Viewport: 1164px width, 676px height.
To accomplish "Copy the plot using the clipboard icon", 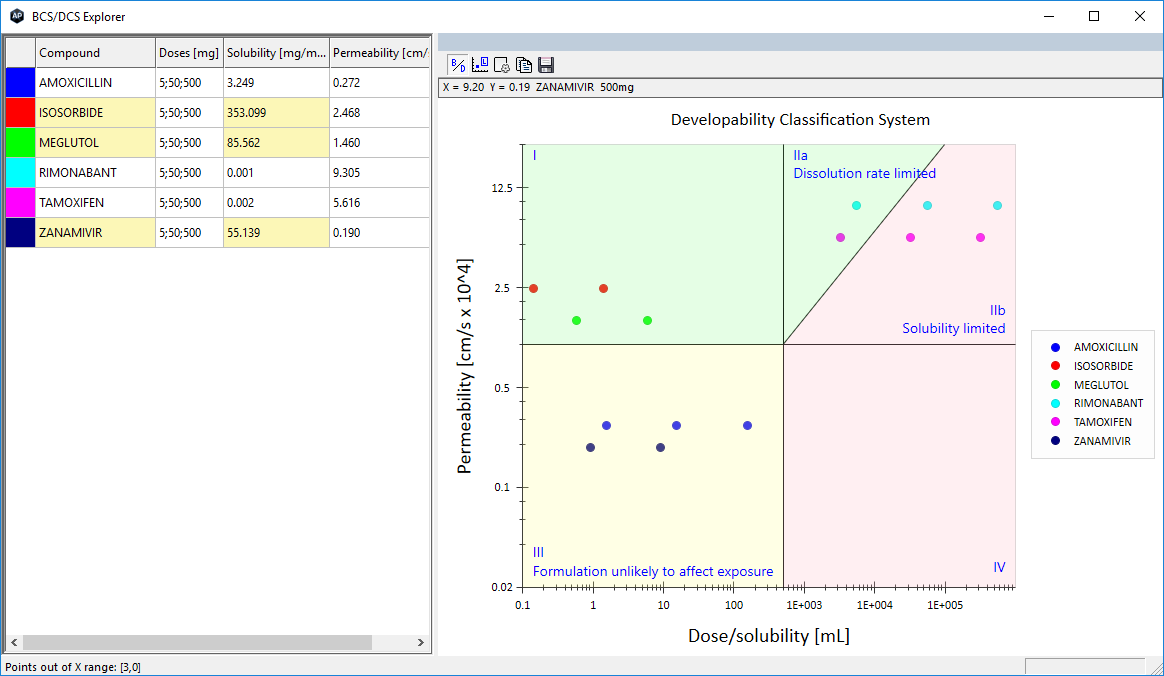I will (x=524, y=65).
